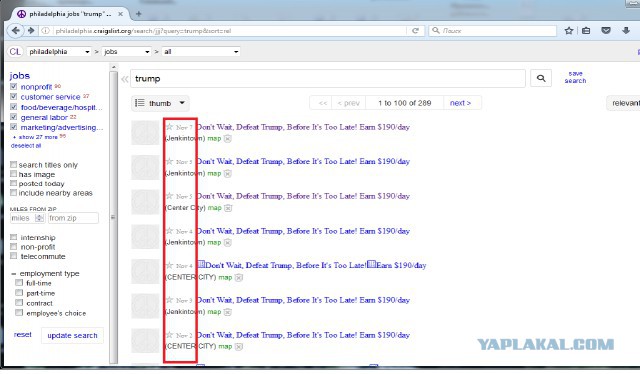Click the browser Back arrow button

[x=16, y=31]
